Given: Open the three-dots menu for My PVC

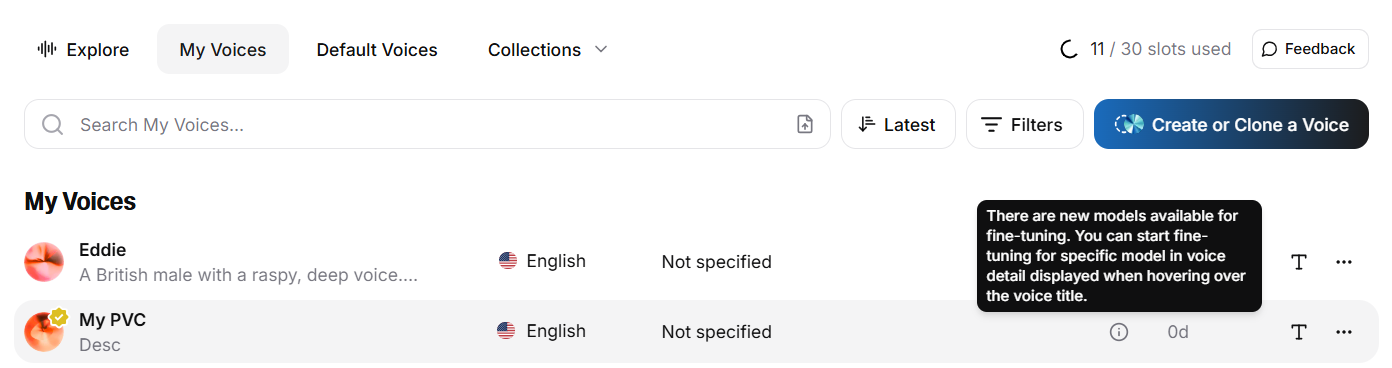Looking at the screenshot, I should coord(1344,332).
